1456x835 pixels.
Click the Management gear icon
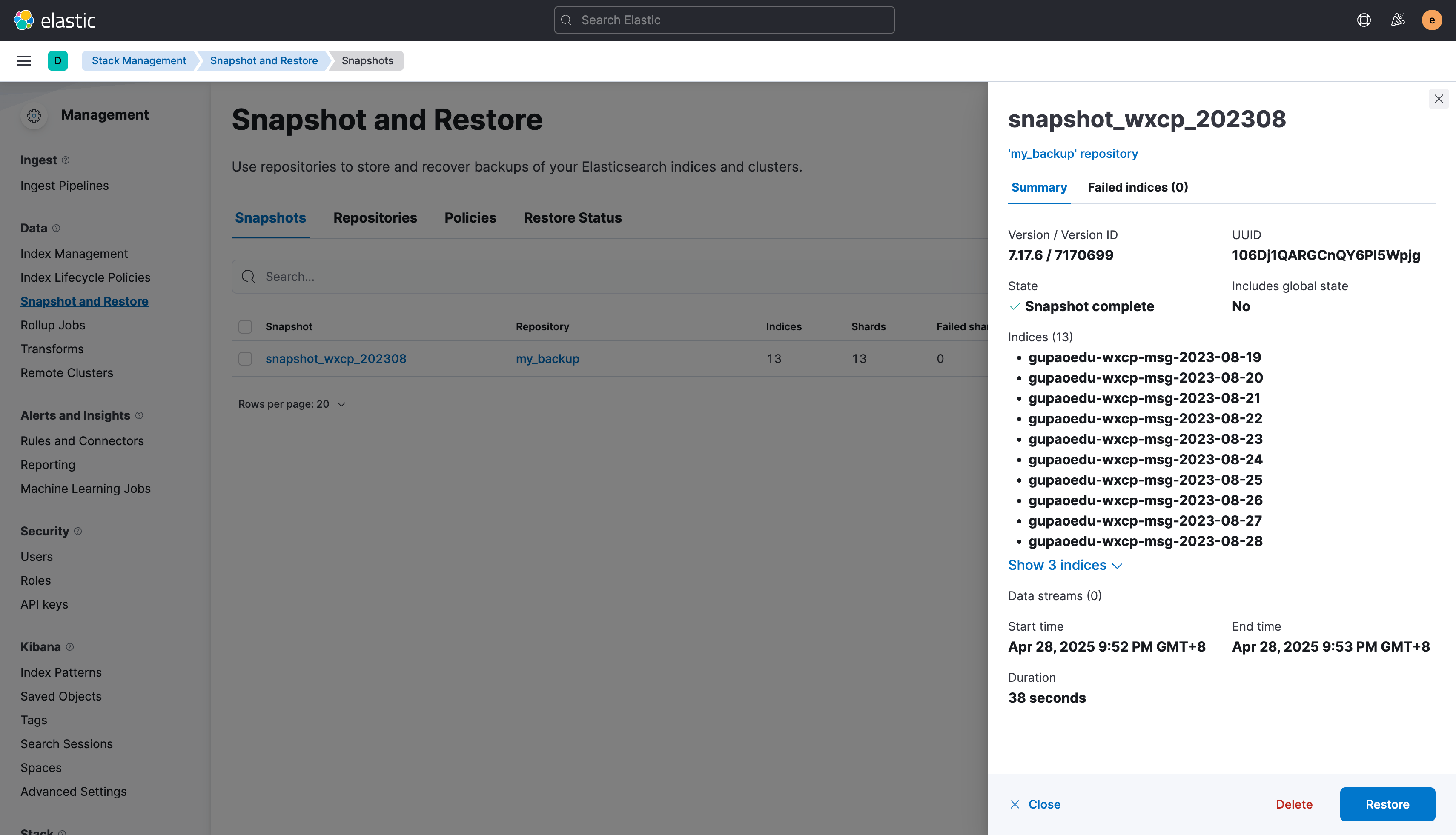coord(34,115)
